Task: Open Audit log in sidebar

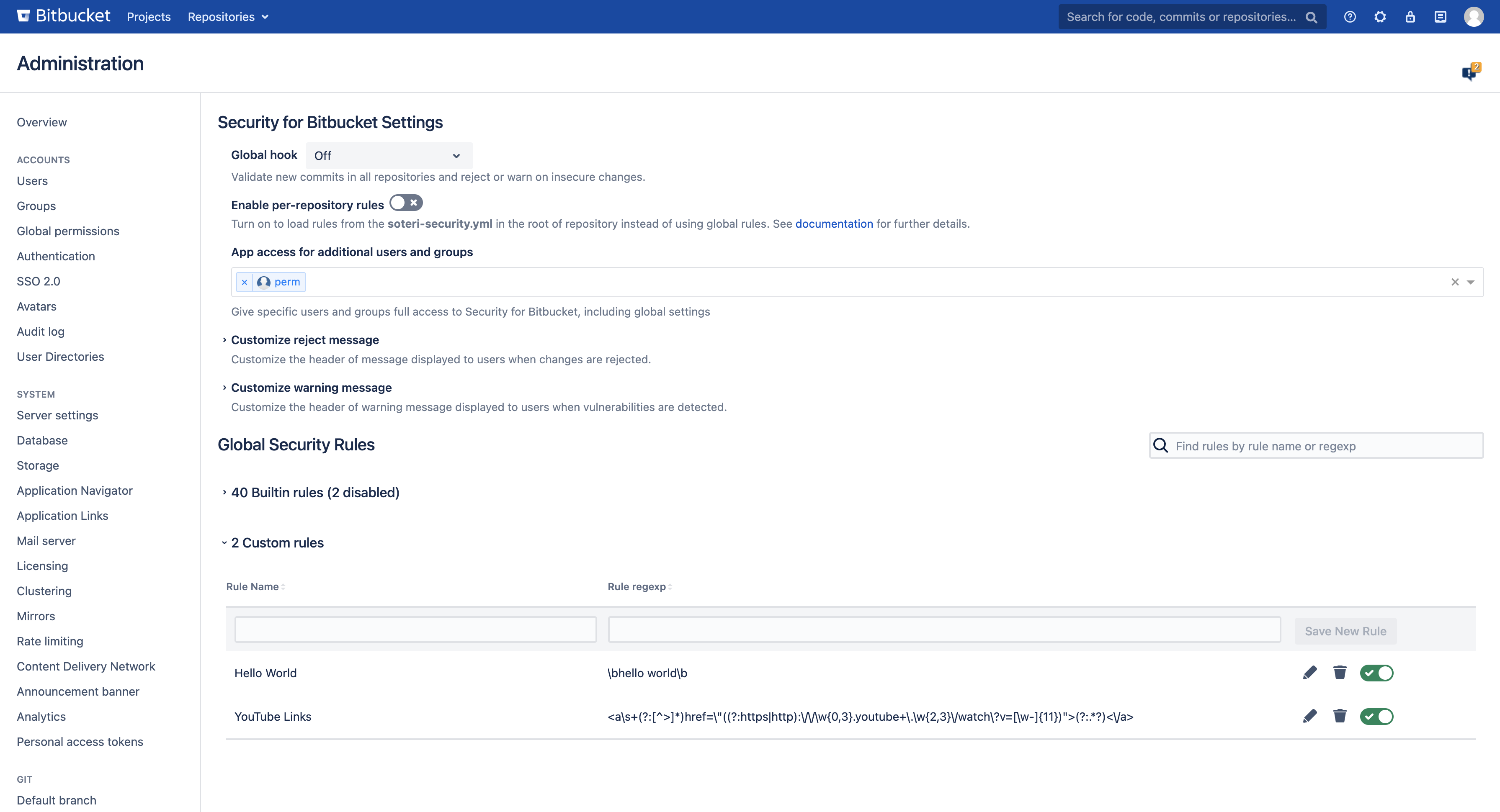Action: tap(40, 331)
